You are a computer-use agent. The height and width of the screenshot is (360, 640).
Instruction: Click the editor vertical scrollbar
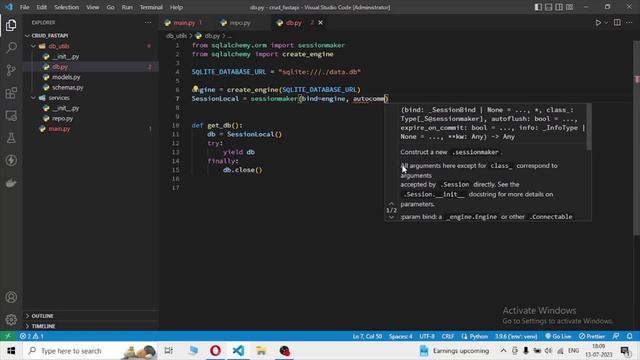click(x=636, y=138)
